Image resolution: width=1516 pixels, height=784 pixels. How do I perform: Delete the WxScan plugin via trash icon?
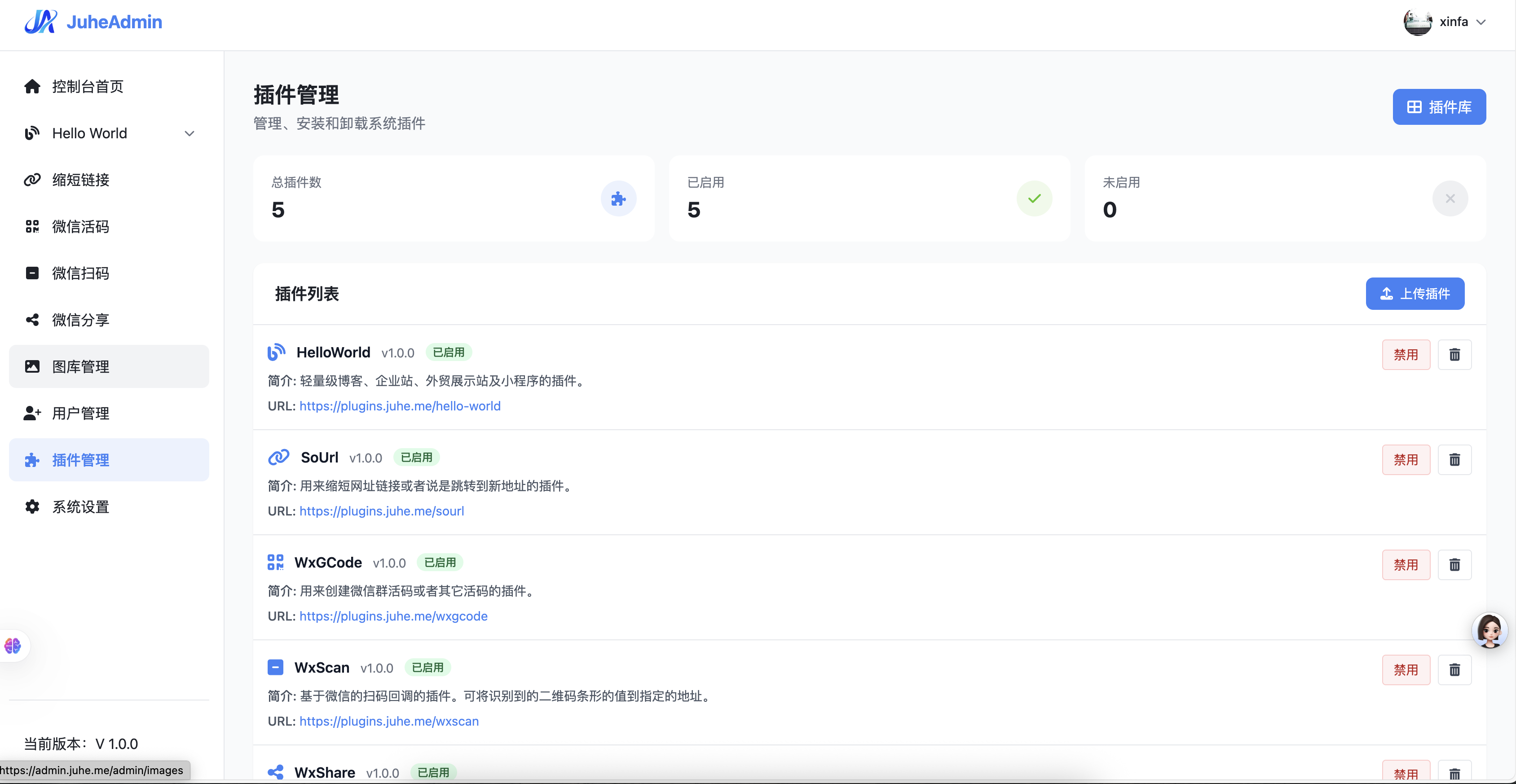tap(1455, 670)
